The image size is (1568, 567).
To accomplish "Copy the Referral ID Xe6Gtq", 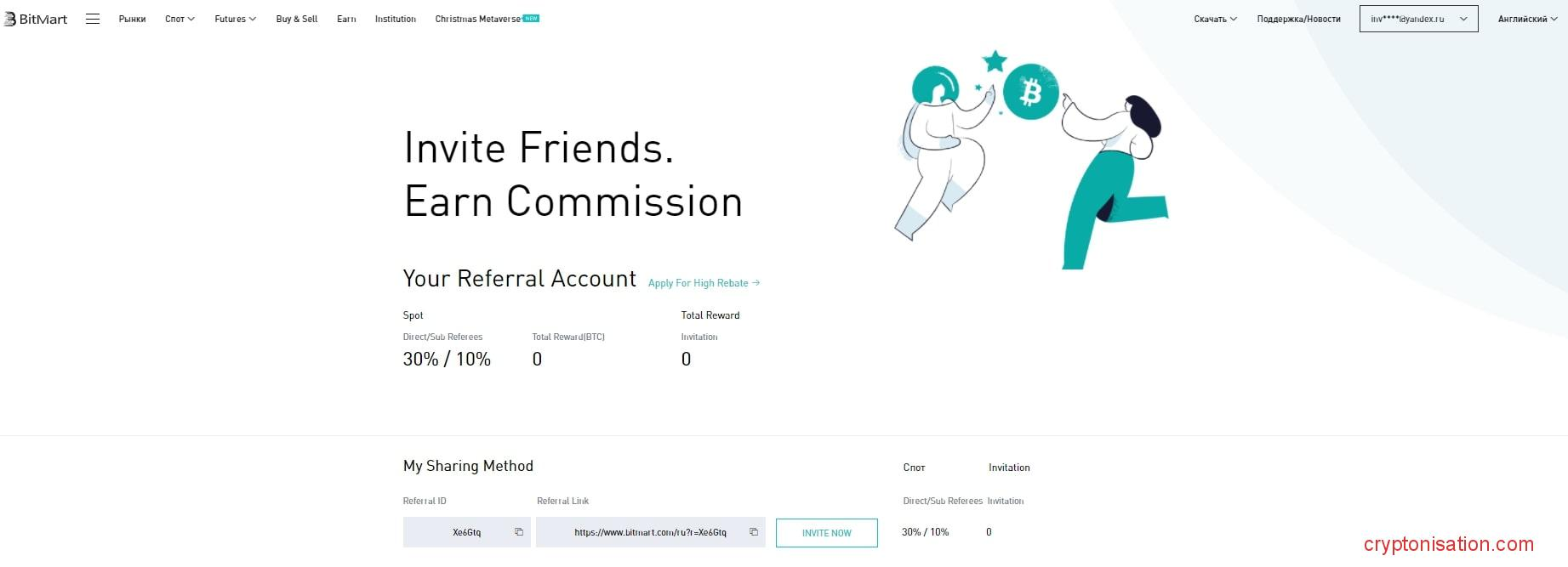I will pos(519,532).
